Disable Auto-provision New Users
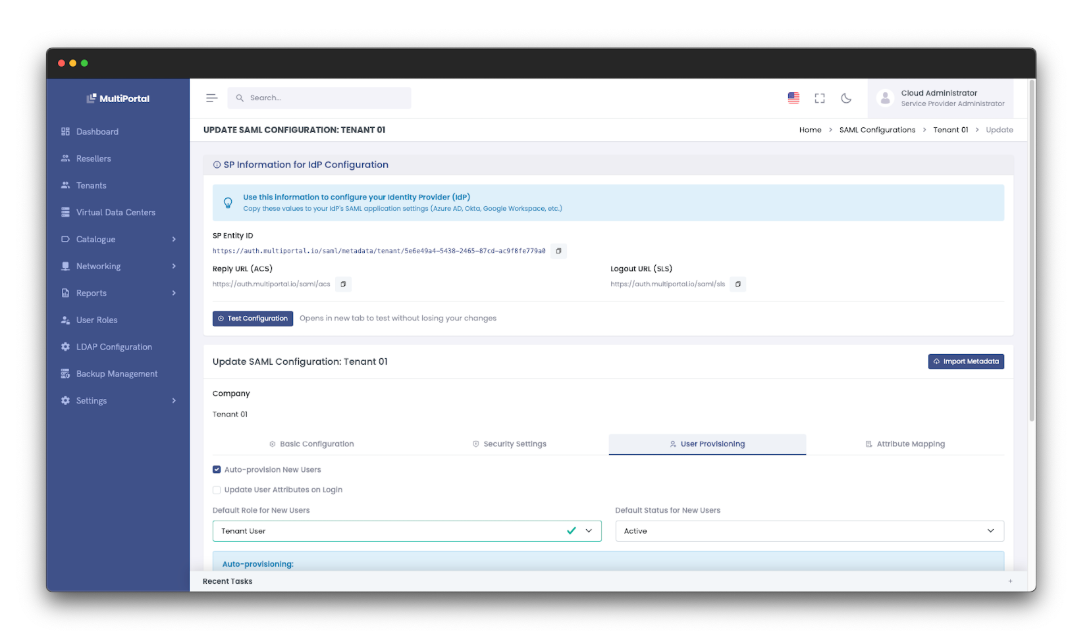The height and width of the screenshot is (639, 1081). [216, 468]
